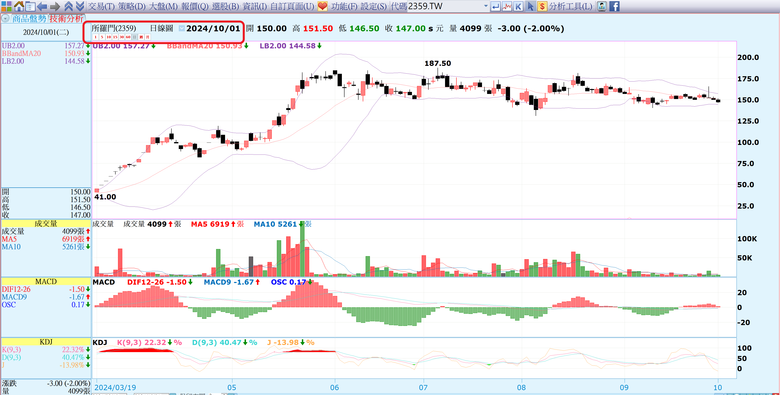Screen dimensions: 780x395
Task: Open the 設定(S) menu
Action: pyautogui.click(x=374, y=6)
